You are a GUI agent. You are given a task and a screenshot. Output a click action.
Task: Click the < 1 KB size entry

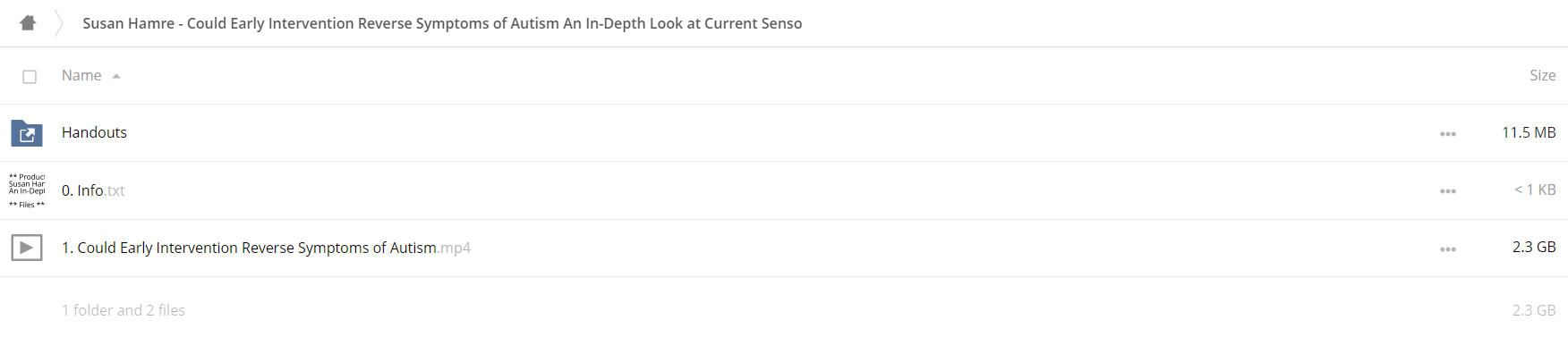coord(1535,190)
